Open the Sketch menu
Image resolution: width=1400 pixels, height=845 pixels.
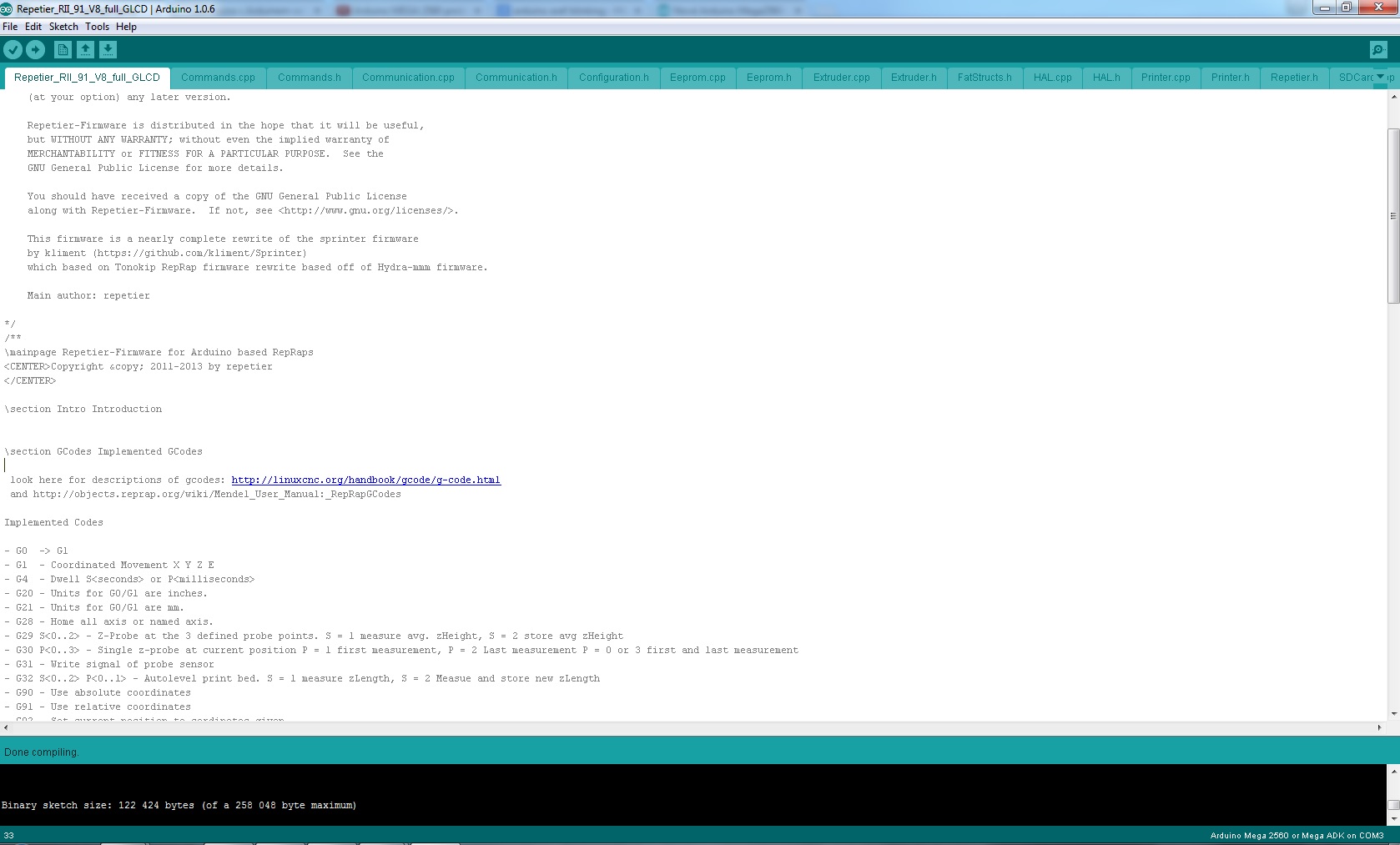(x=63, y=26)
